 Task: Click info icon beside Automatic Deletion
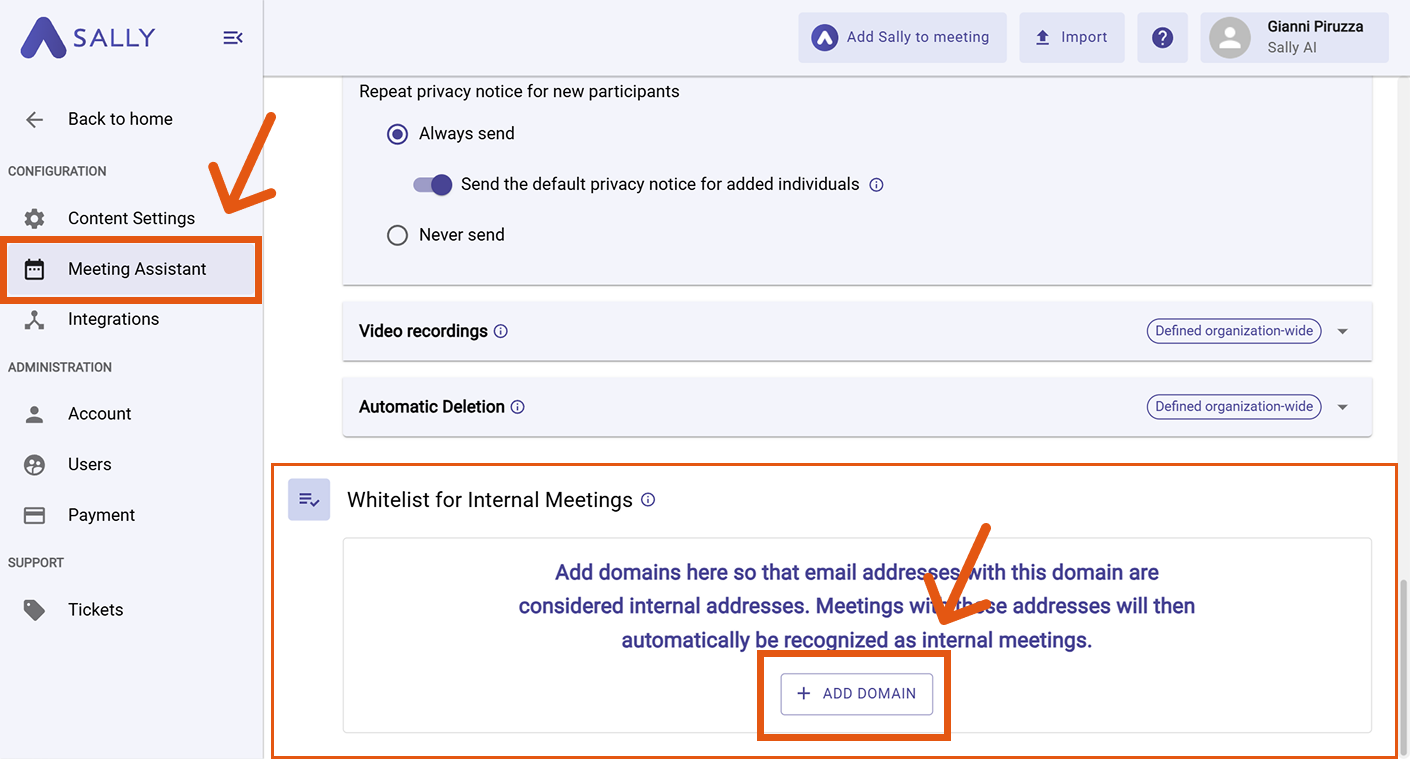click(518, 407)
